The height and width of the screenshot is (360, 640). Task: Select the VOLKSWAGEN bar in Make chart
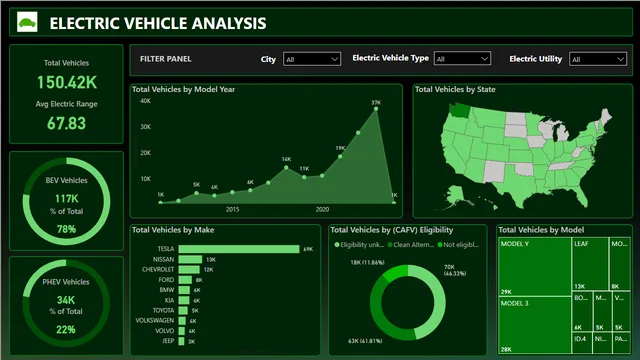click(182, 320)
